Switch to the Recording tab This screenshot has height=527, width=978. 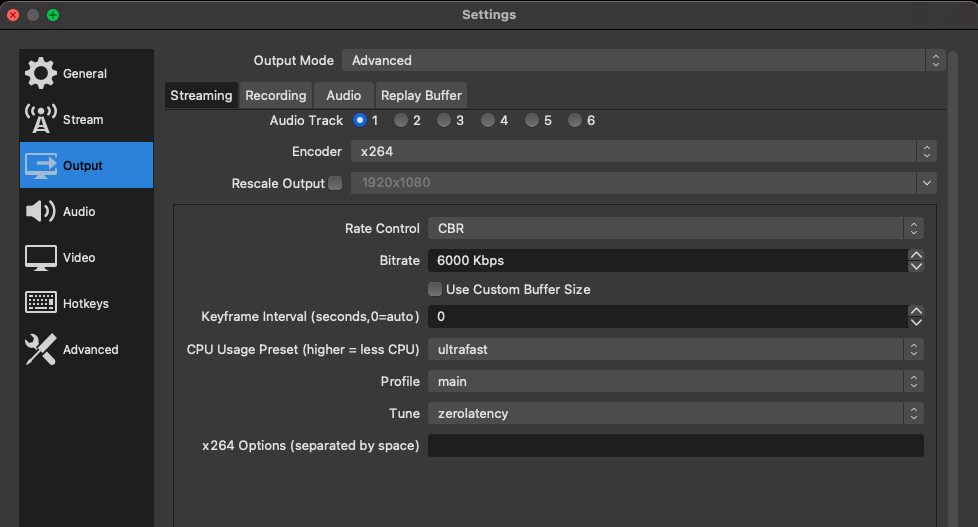coord(276,95)
